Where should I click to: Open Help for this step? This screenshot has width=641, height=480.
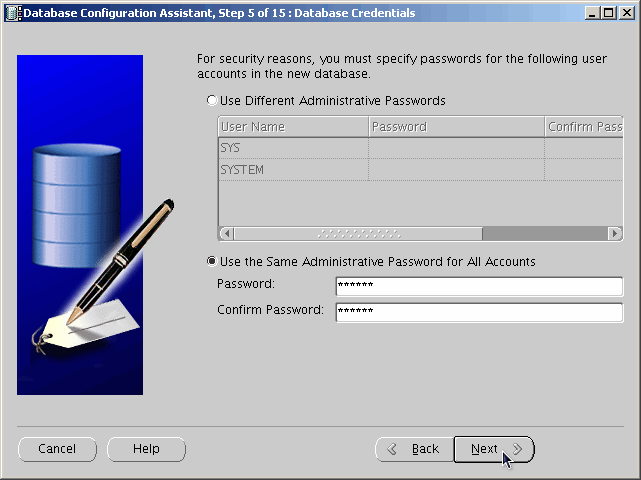pos(146,449)
